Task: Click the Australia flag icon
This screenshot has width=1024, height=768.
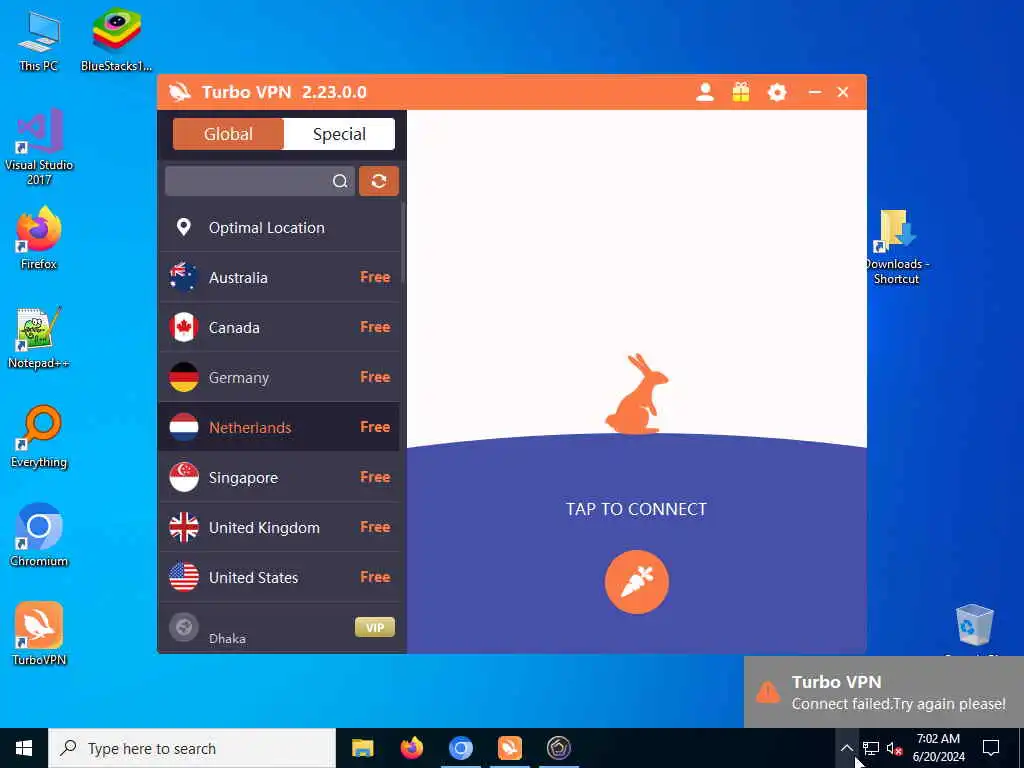Action: point(184,277)
